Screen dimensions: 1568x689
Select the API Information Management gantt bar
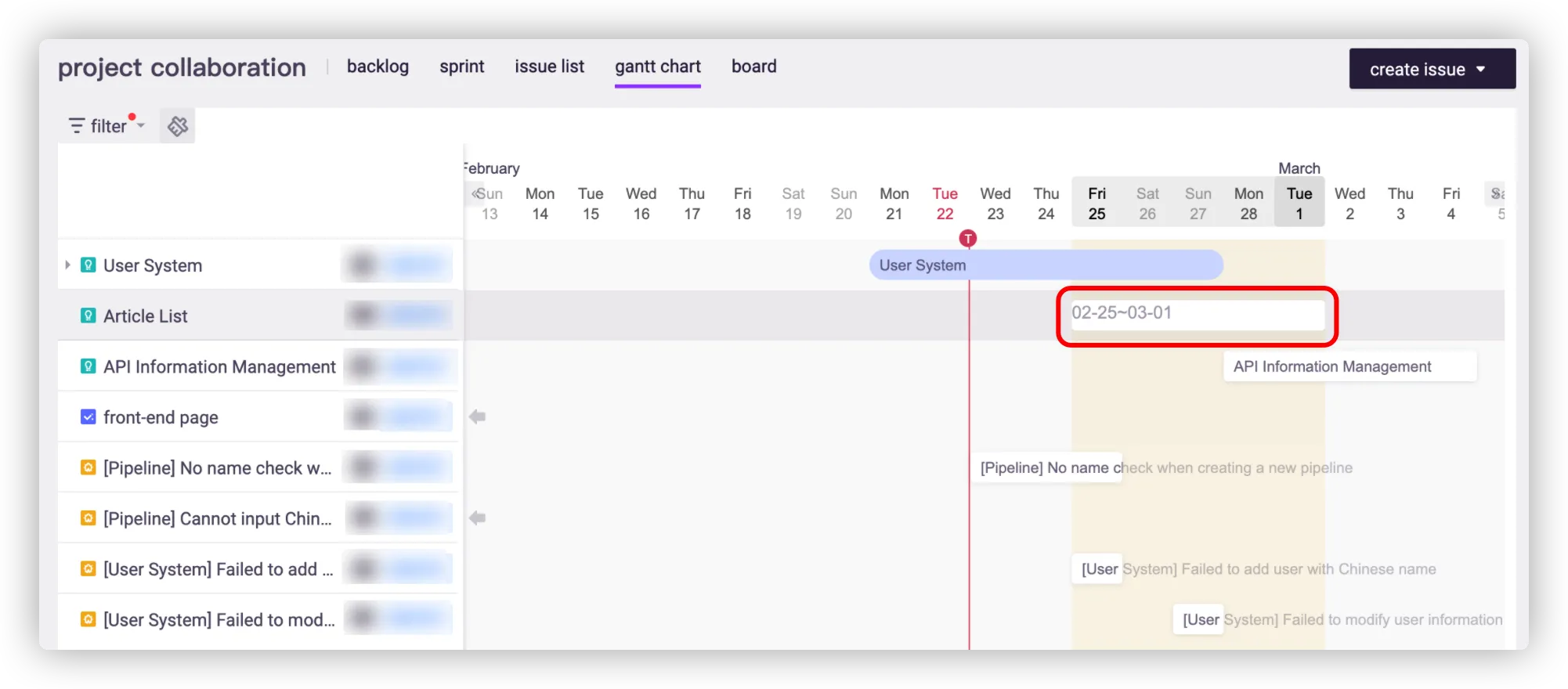click(x=1349, y=366)
